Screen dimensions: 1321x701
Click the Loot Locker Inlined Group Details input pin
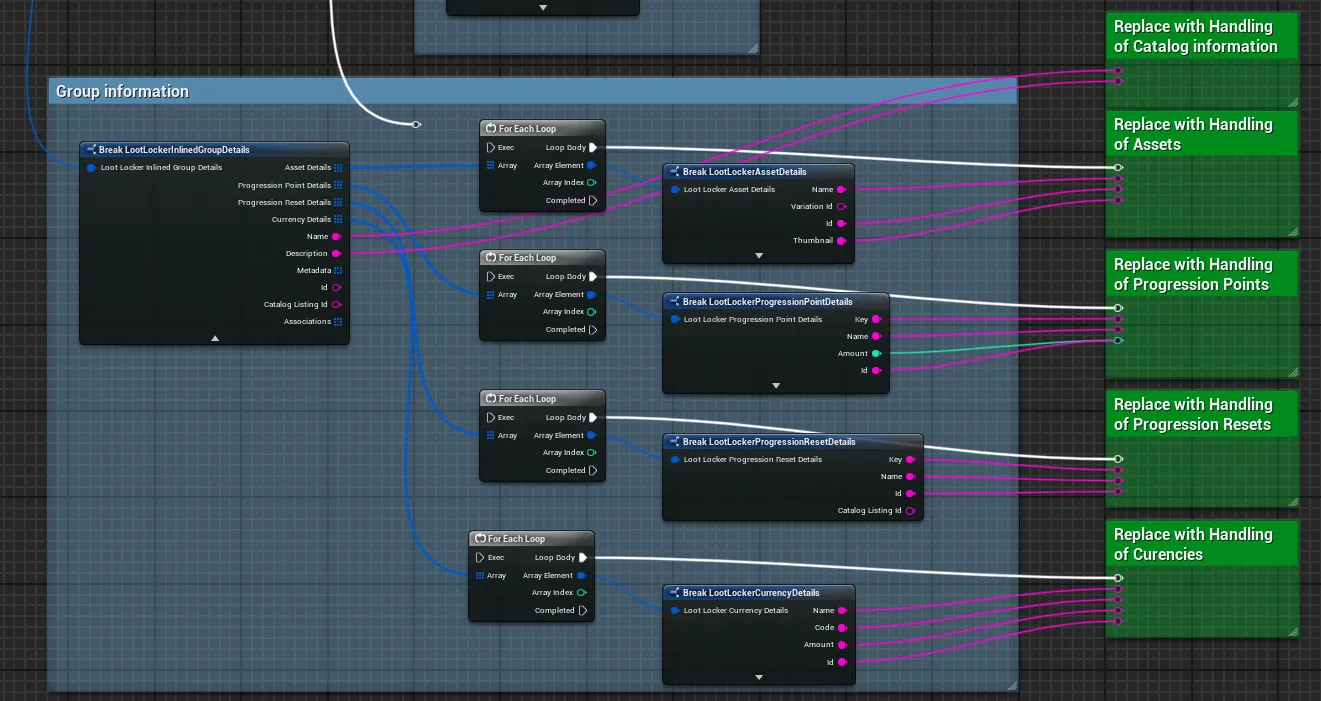(92, 168)
